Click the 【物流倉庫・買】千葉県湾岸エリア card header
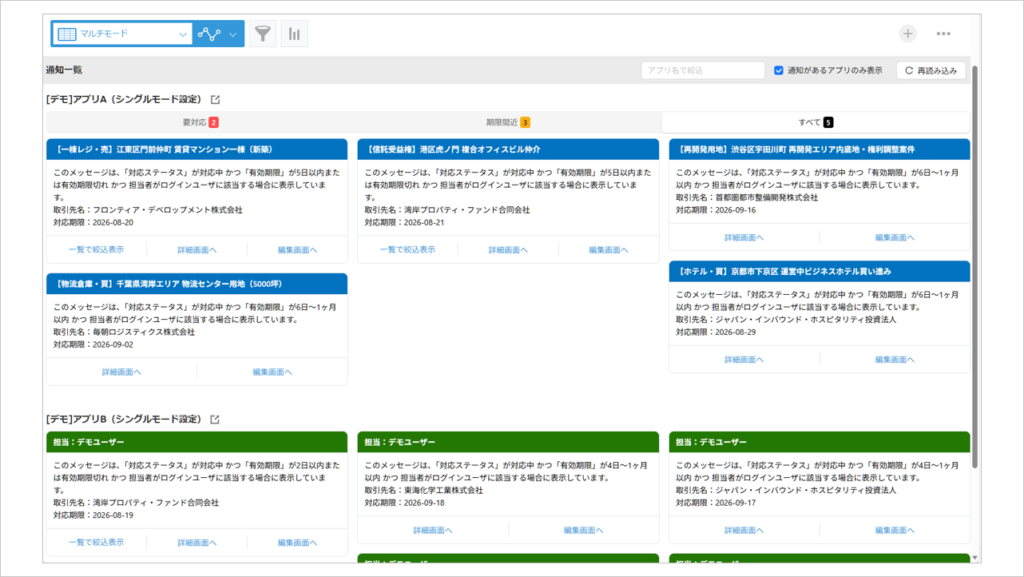 tap(197, 284)
